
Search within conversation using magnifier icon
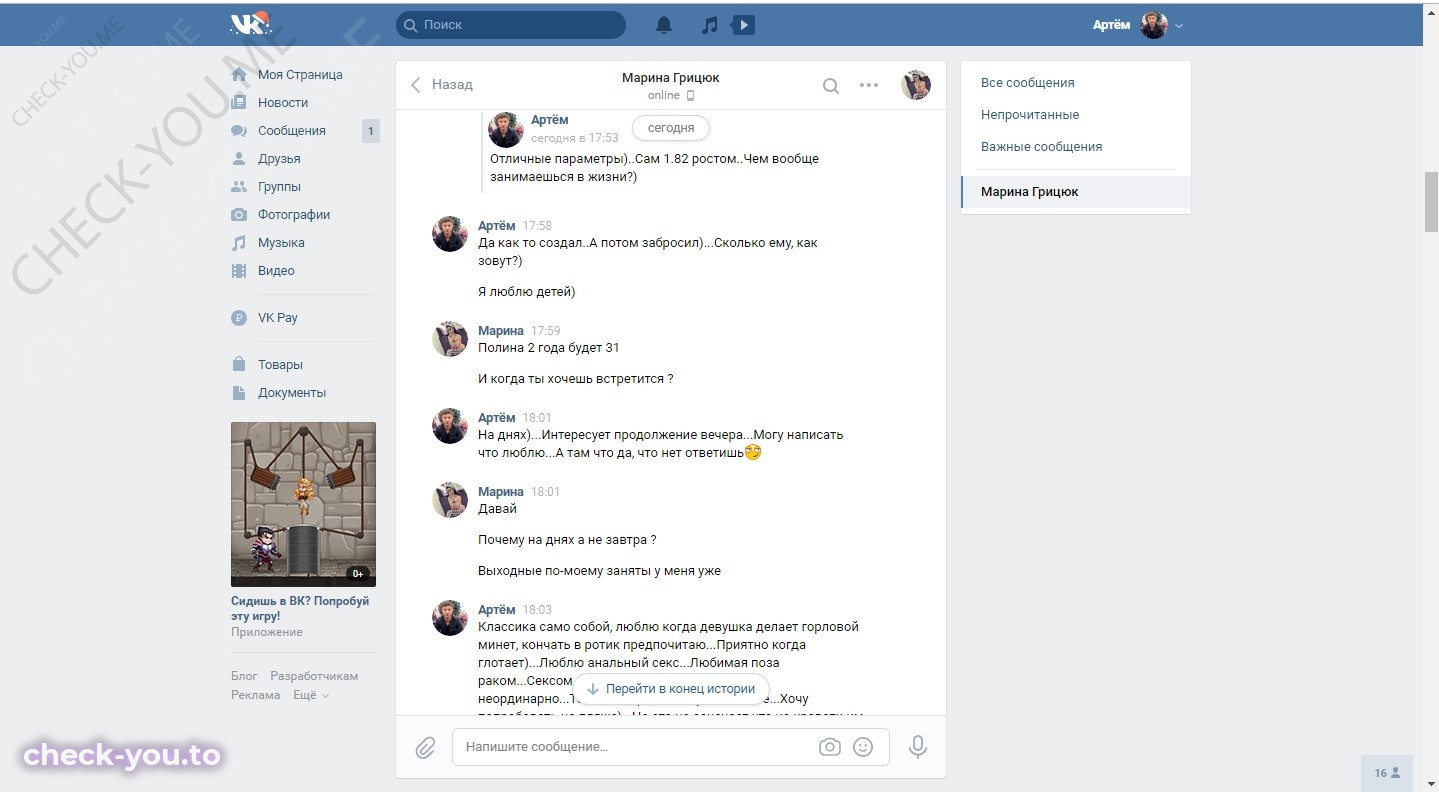click(831, 86)
